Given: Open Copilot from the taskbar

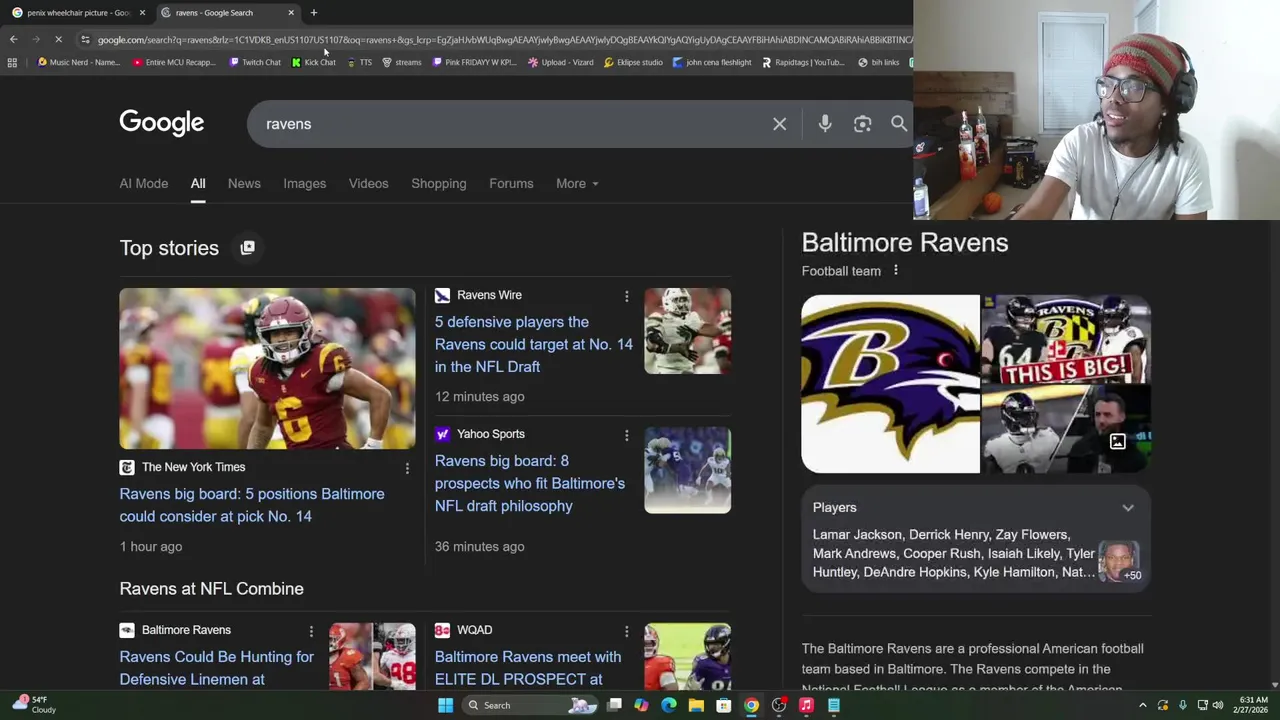Looking at the screenshot, I should [x=641, y=705].
